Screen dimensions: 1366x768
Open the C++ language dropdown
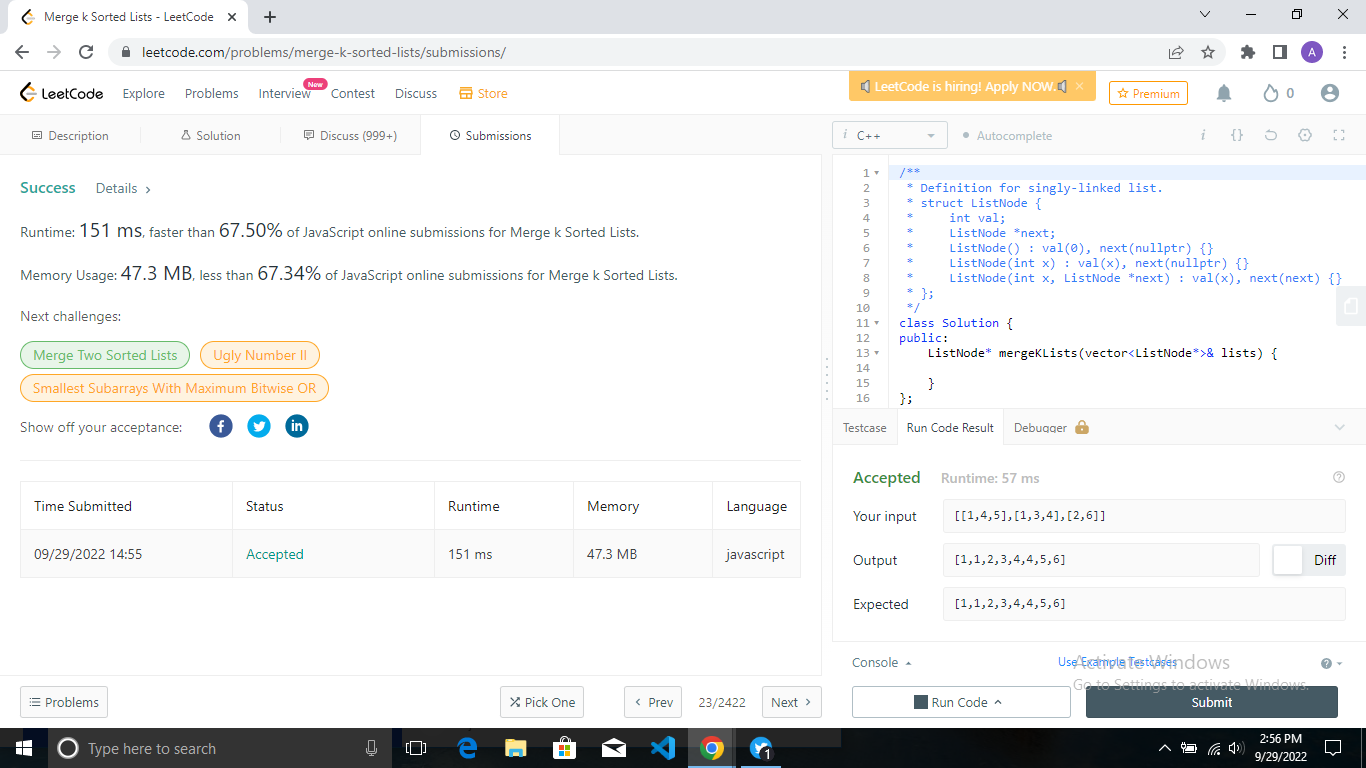[x=889, y=135]
